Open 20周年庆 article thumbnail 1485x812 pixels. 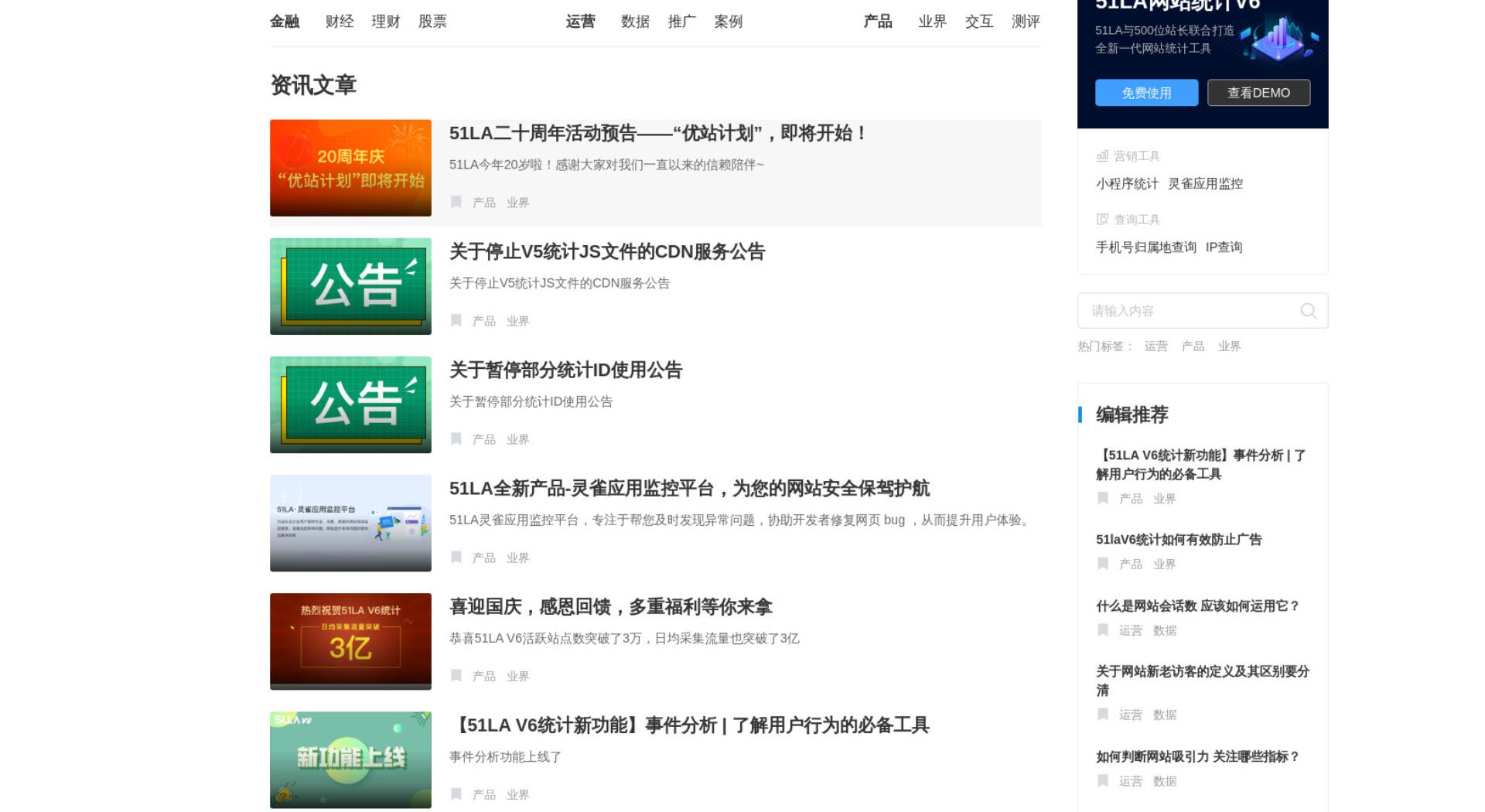(x=350, y=168)
